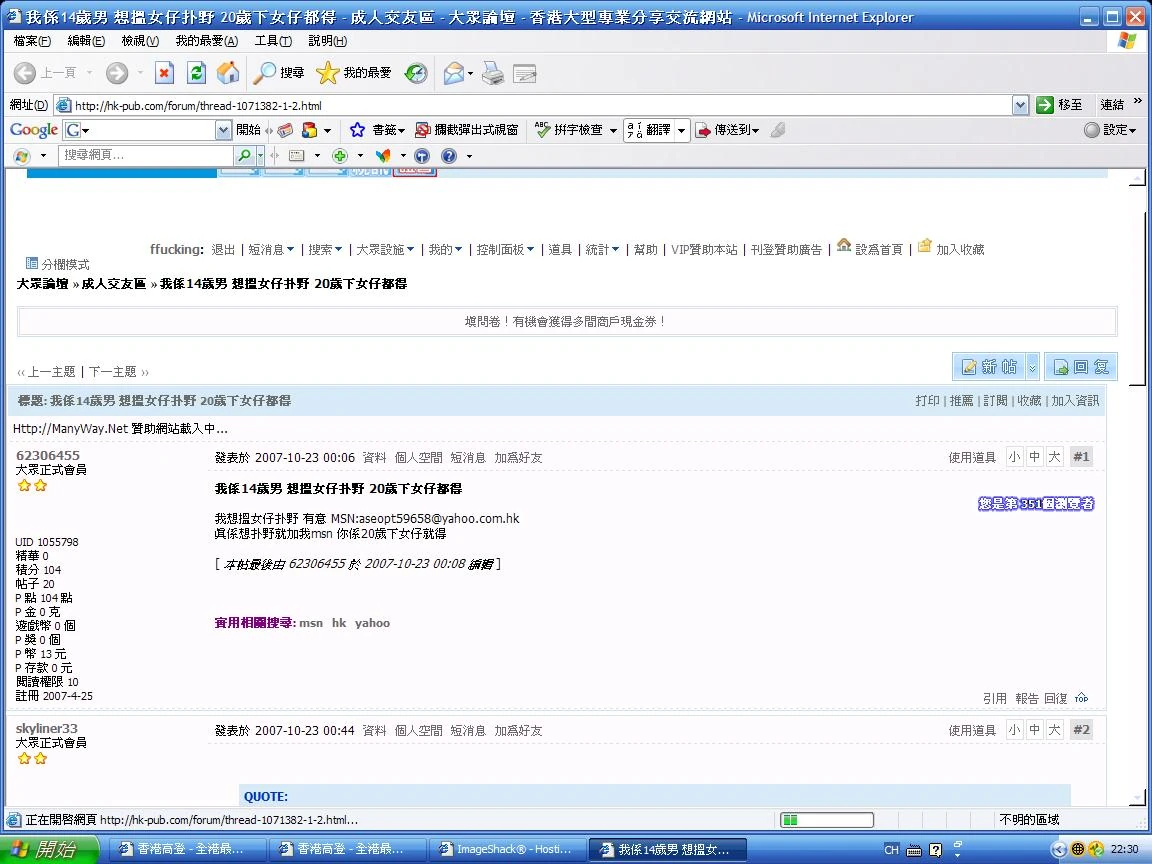Switch to ImageShack taskbar window

tap(508, 849)
